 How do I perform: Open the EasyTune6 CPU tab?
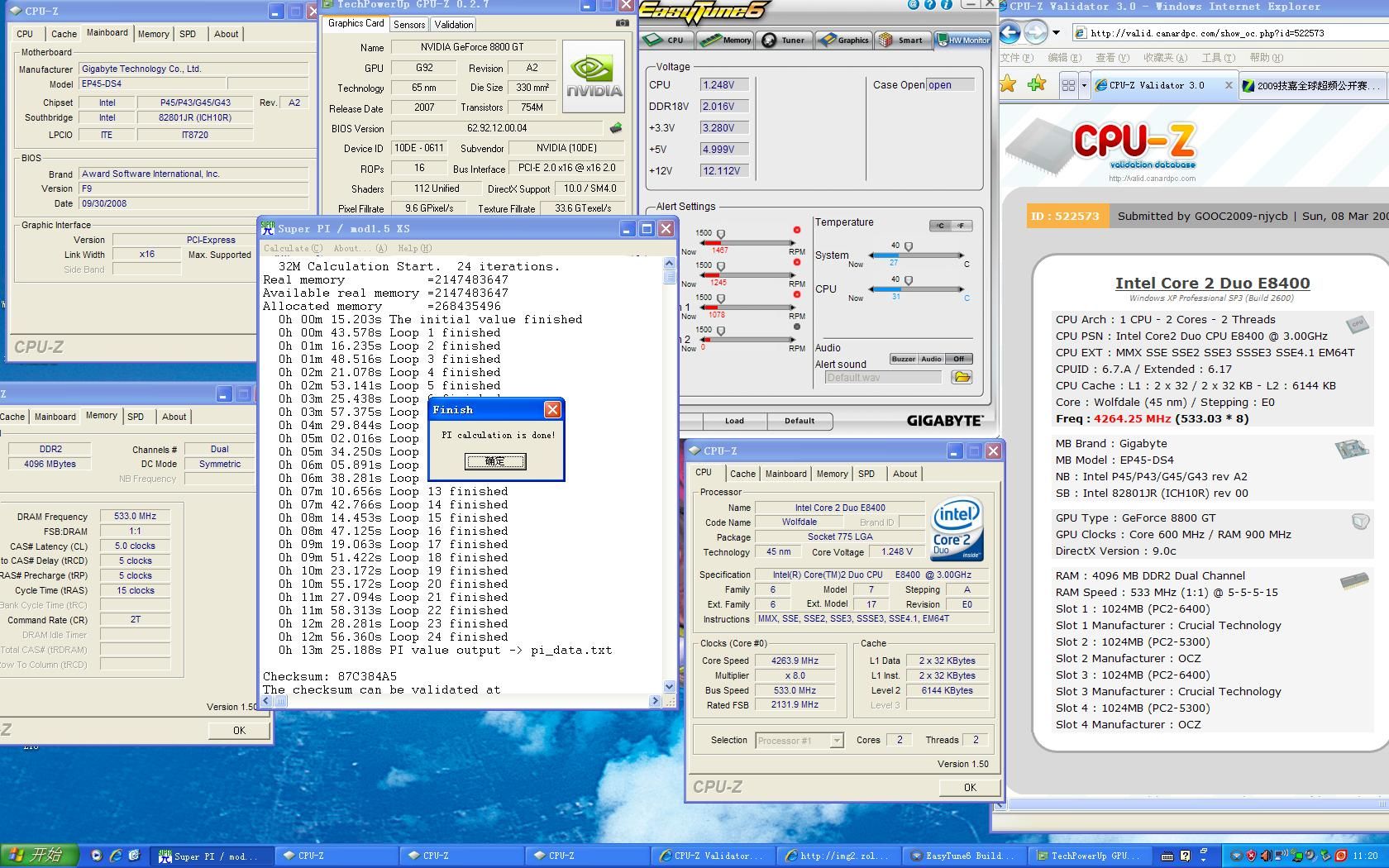pyautogui.click(x=666, y=40)
